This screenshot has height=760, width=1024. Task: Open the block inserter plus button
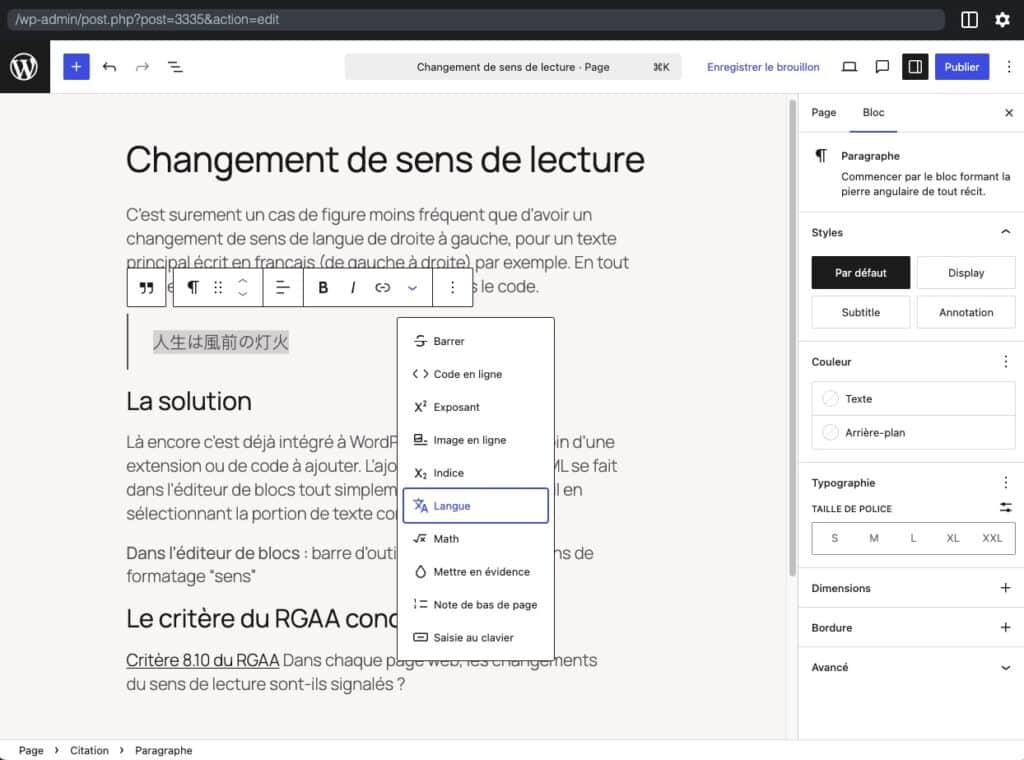76,67
